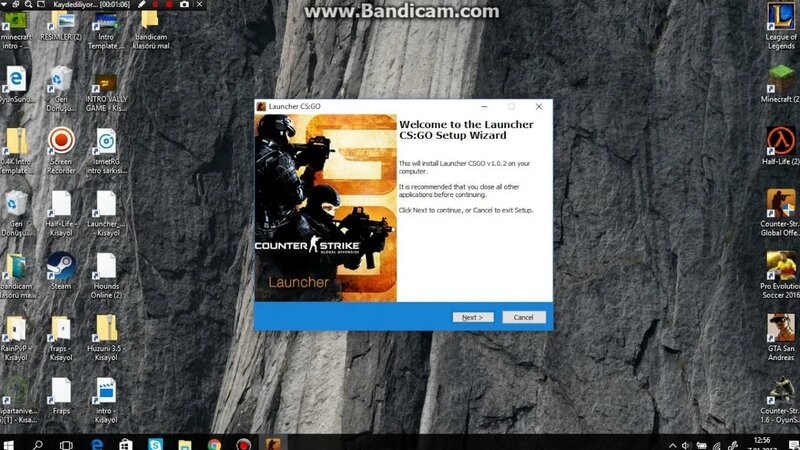Open taskbar search
The width and height of the screenshot is (800, 450).
pos(37,444)
